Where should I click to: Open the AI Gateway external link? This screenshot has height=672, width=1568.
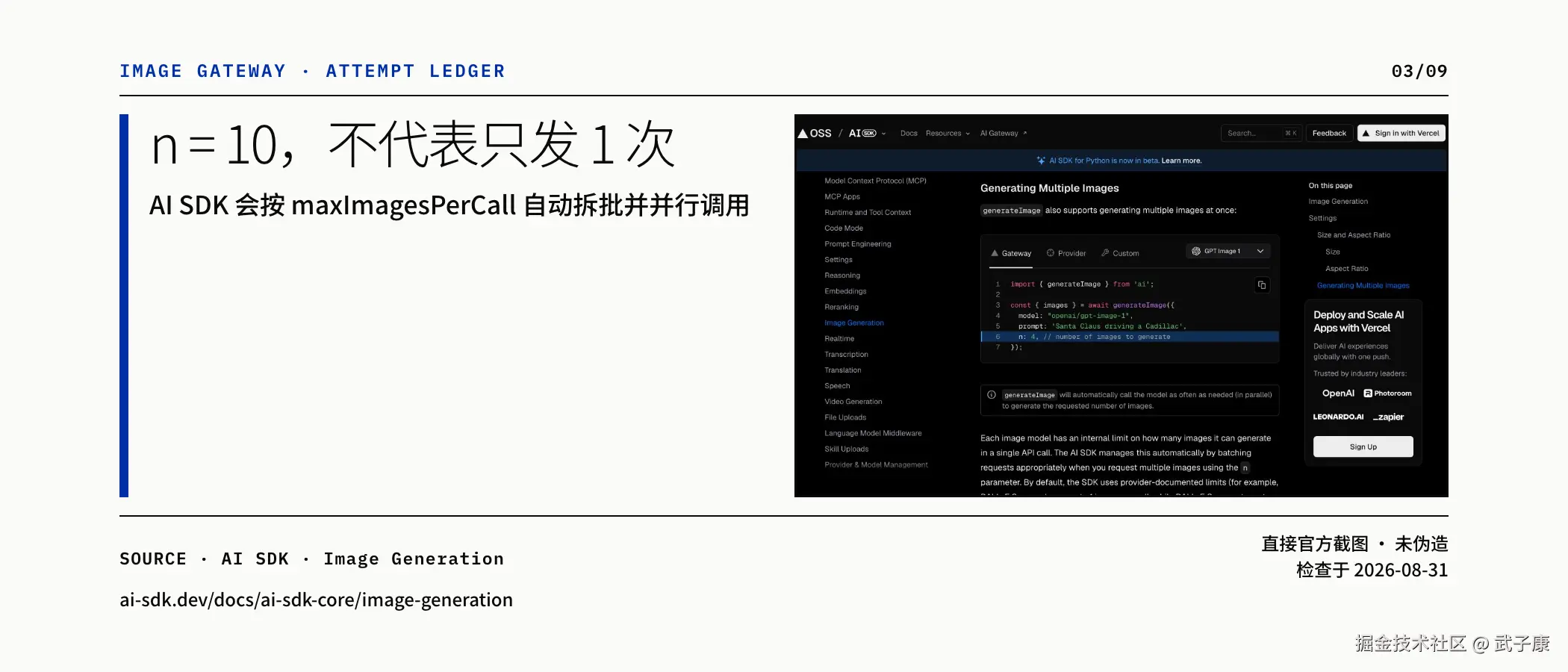click(1004, 134)
